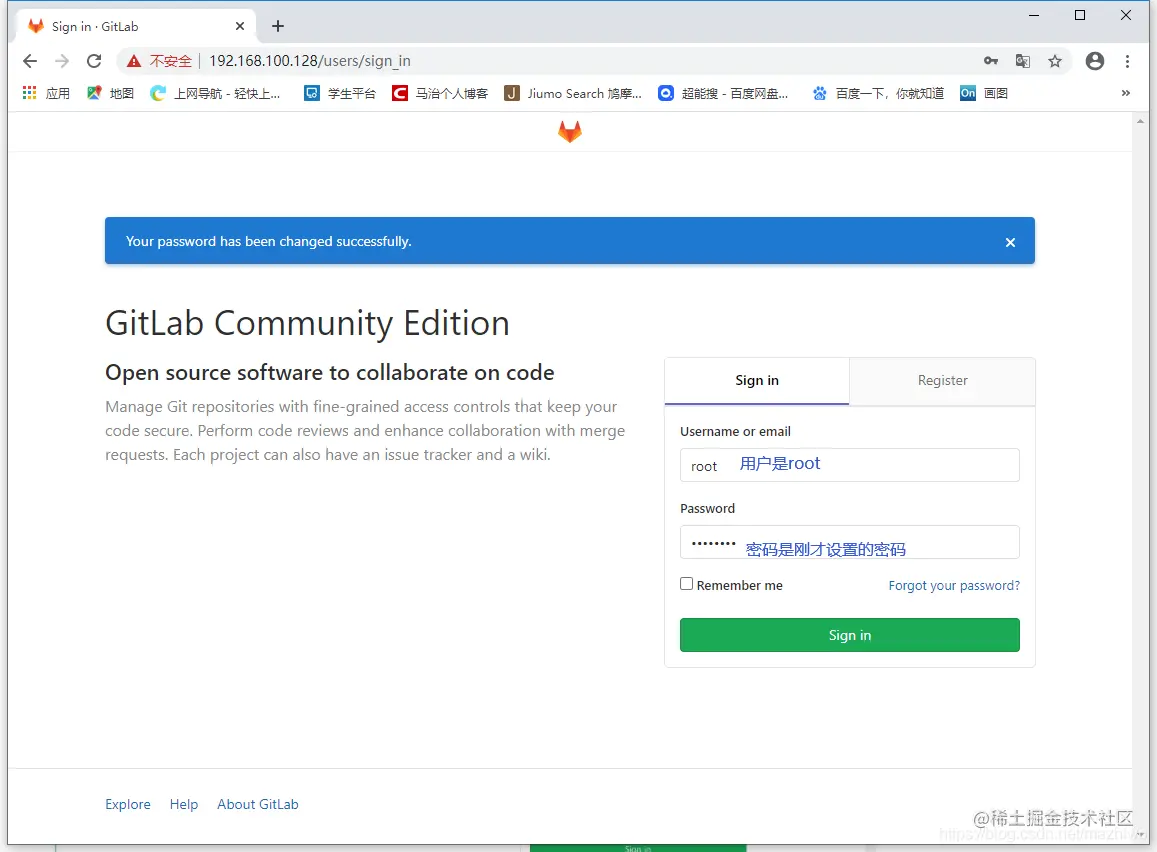Open the Forgot your password link

953,585
